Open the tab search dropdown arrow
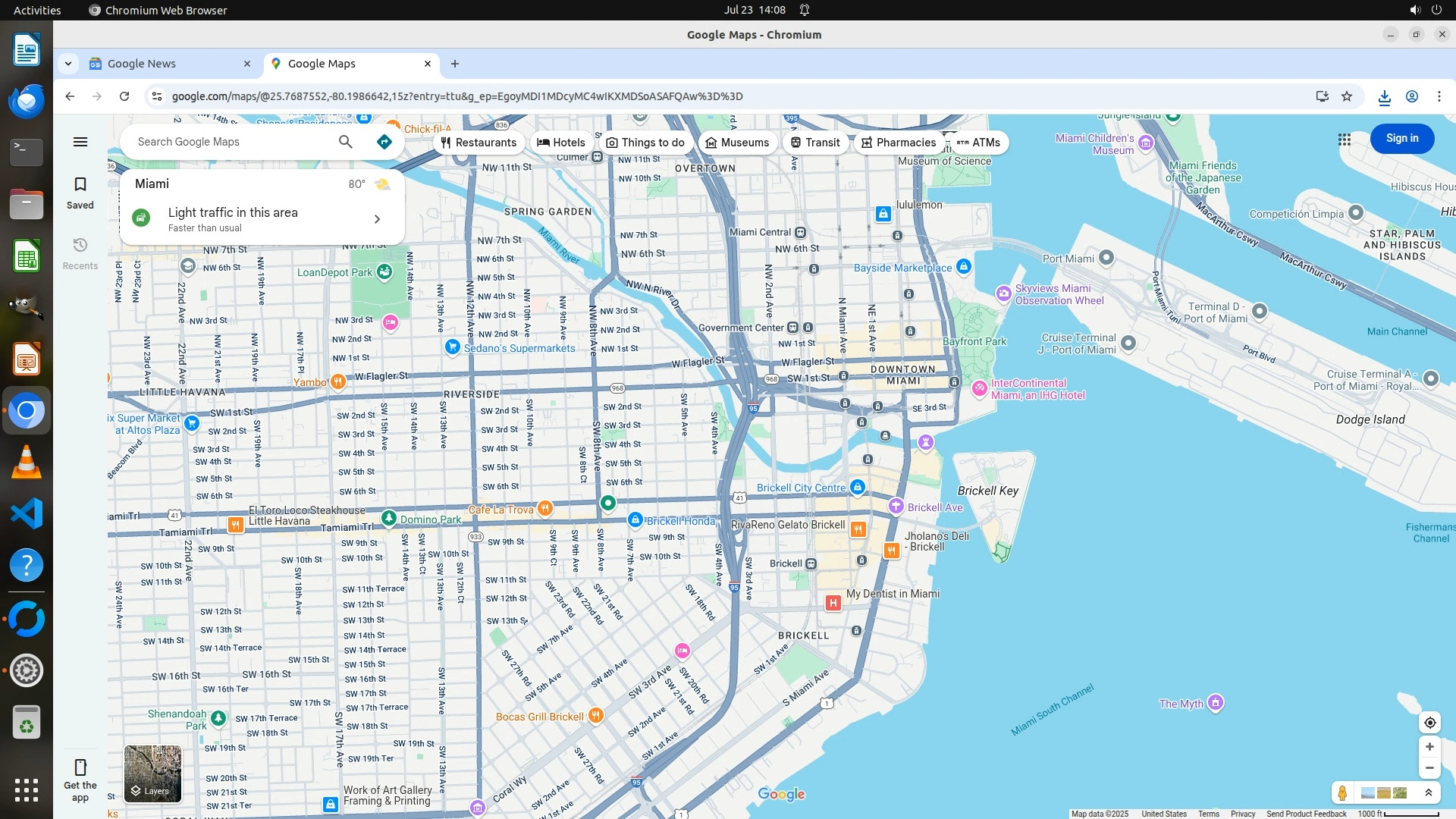 pyautogui.click(x=68, y=64)
